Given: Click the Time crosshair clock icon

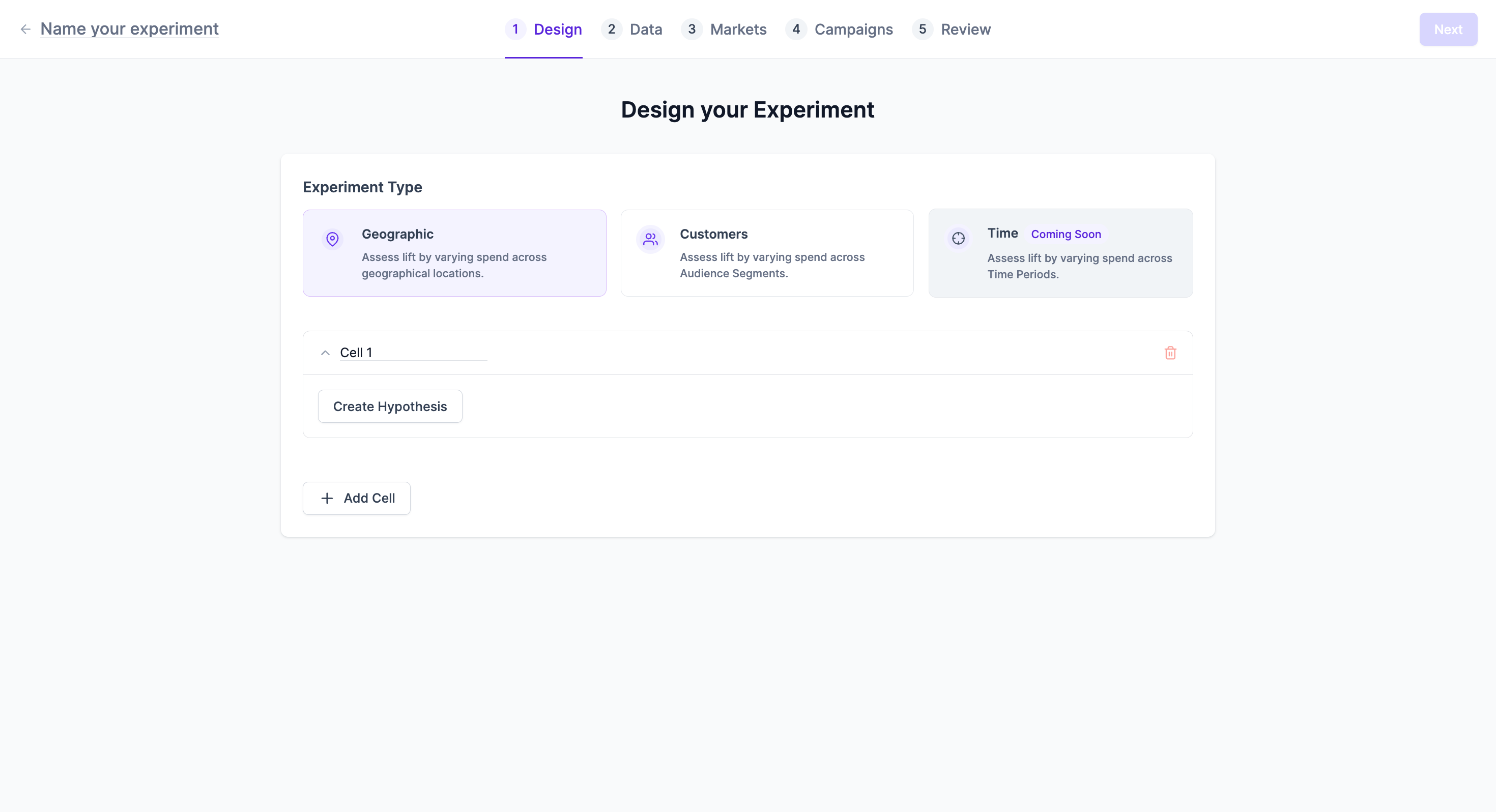Looking at the screenshot, I should pos(958,238).
